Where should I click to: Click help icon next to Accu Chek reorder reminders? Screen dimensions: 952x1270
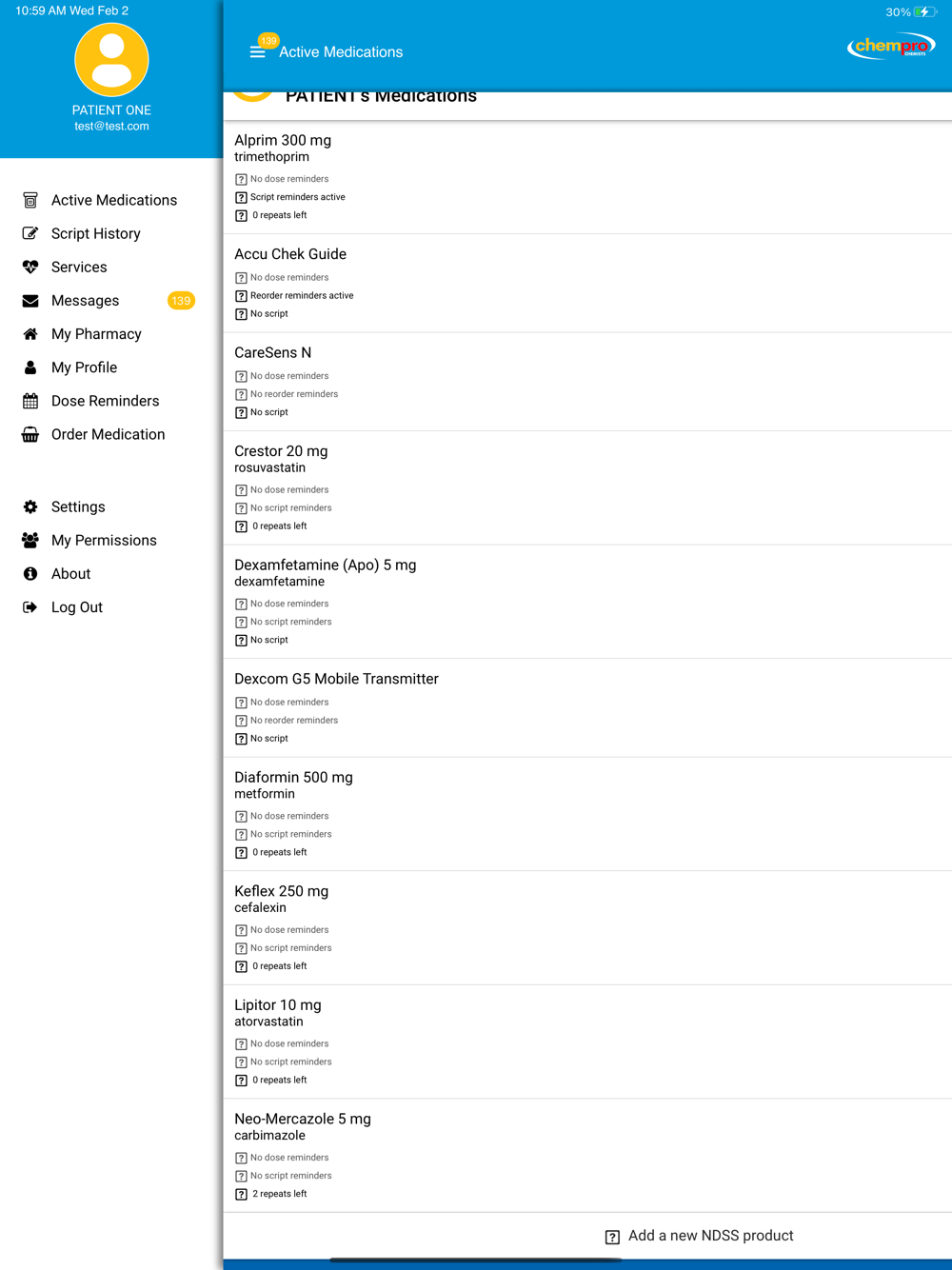tap(241, 296)
